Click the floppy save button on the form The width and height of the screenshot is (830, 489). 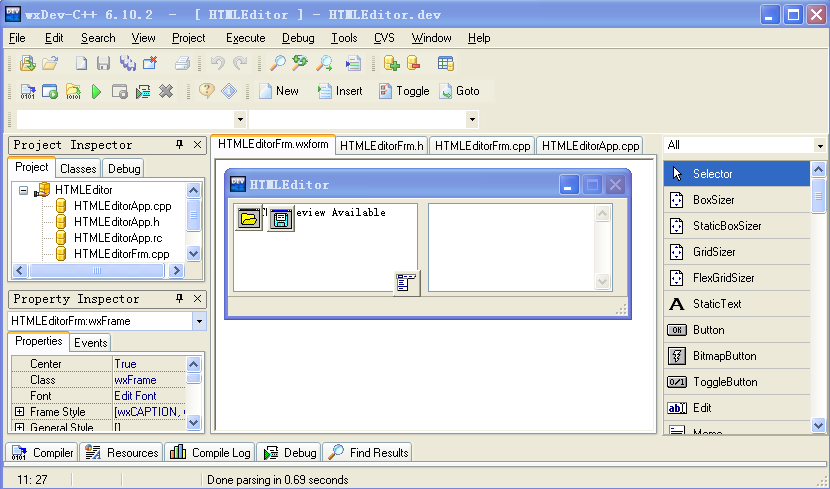point(281,219)
